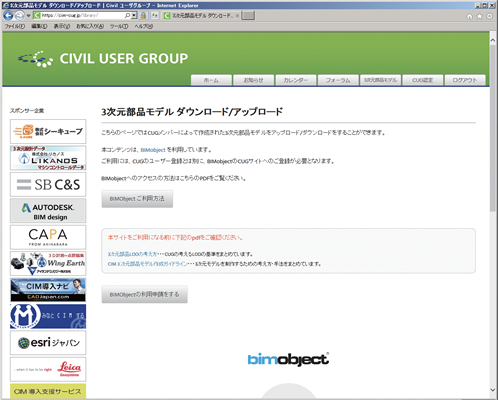The image size is (498, 400).
Task: Open the IE Tools gear icon
Action: [x=489, y=16]
